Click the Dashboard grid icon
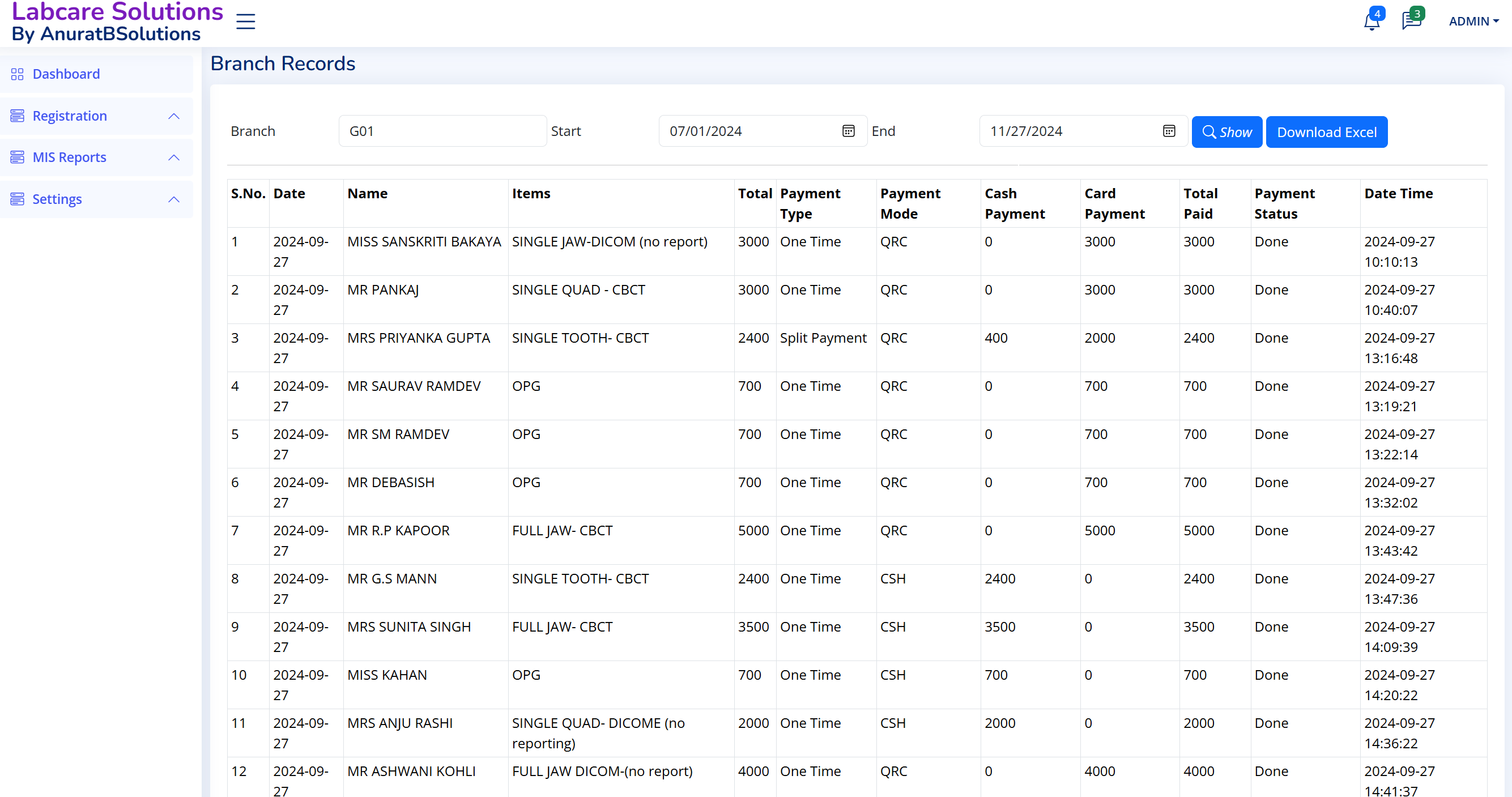The image size is (1512, 797). pyautogui.click(x=17, y=74)
